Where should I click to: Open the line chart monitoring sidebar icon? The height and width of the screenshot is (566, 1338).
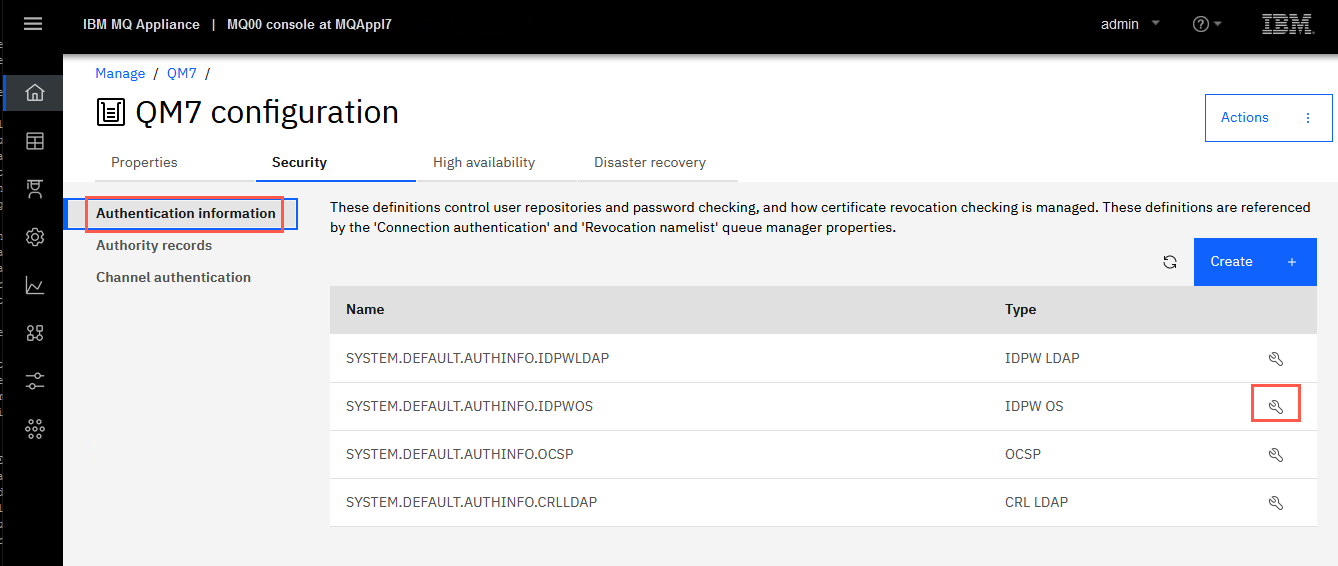click(x=34, y=285)
